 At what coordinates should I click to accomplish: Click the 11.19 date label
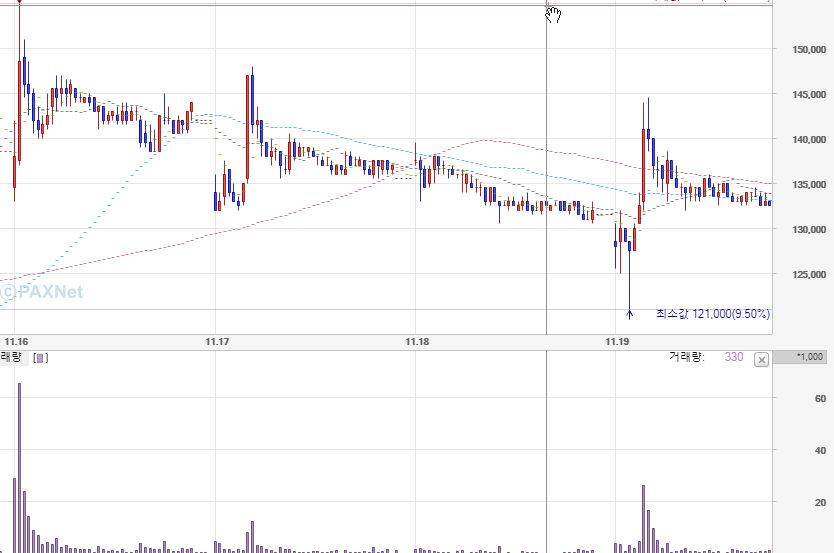(x=617, y=342)
